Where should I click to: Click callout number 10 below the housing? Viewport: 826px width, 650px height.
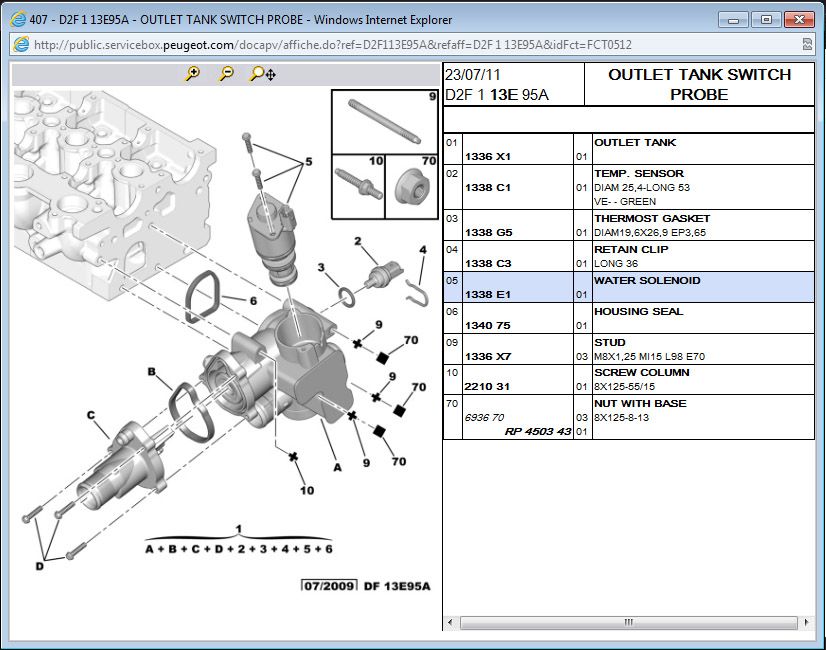(307, 490)
